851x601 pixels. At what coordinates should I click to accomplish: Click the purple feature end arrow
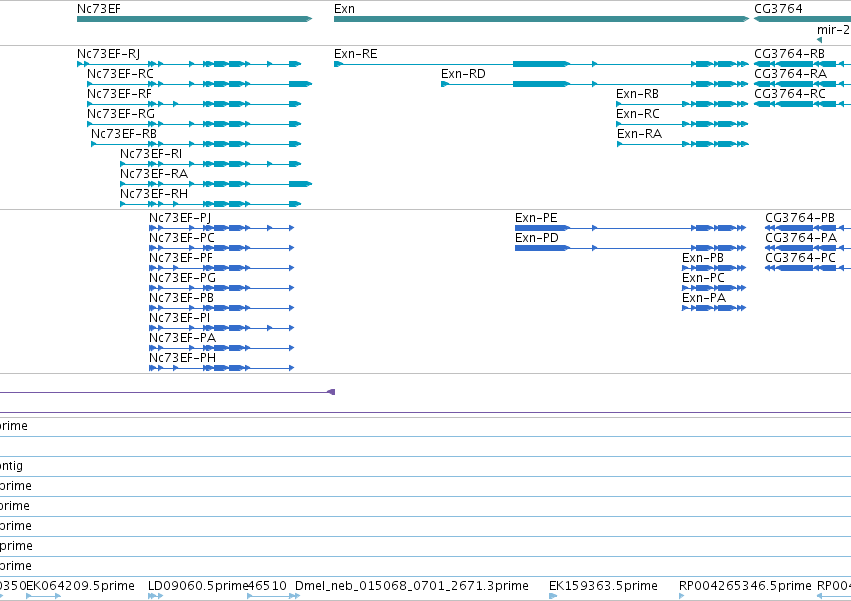[331, 392]
